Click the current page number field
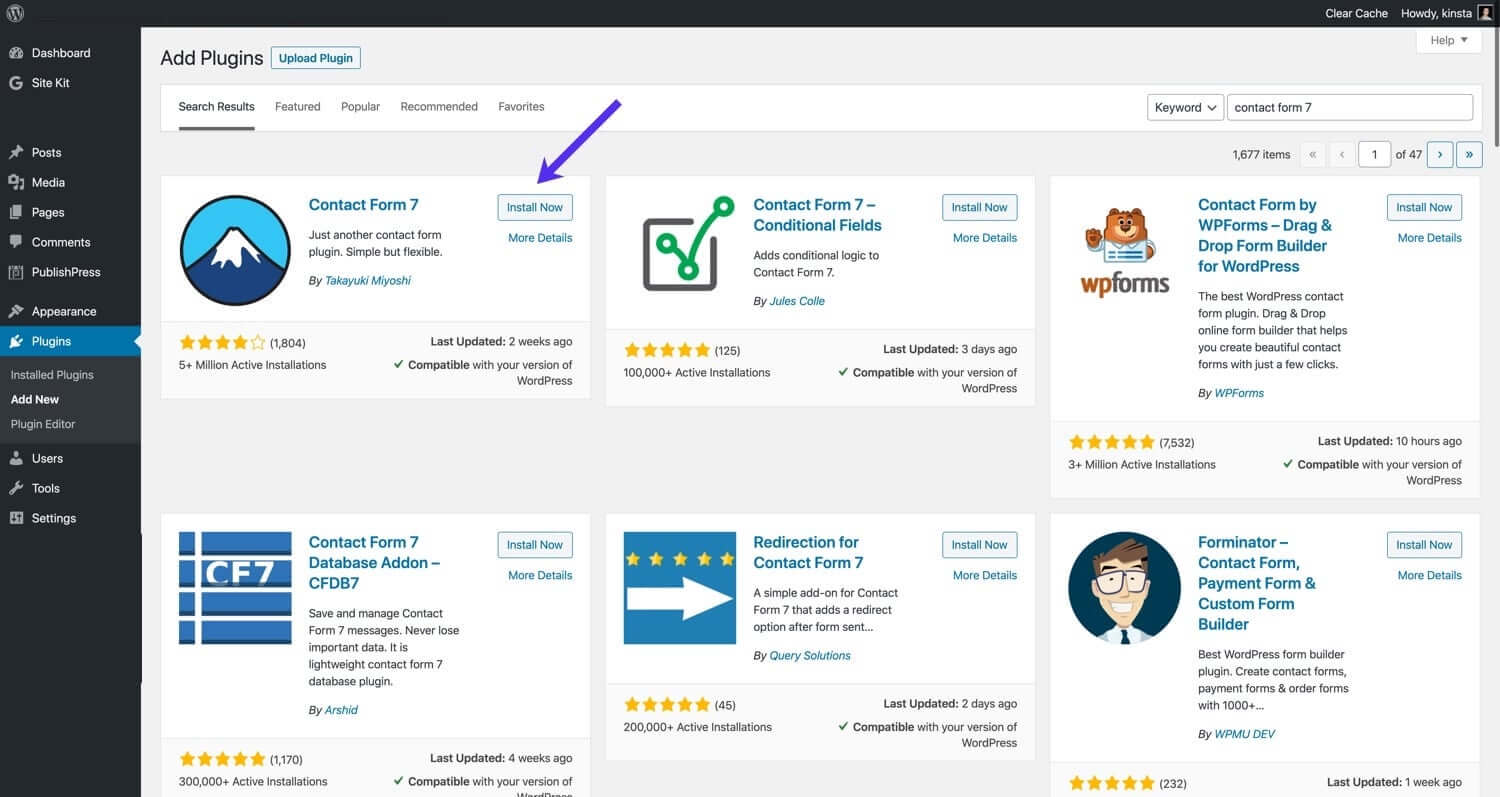1500x797 pixels. pos(1375,154)
